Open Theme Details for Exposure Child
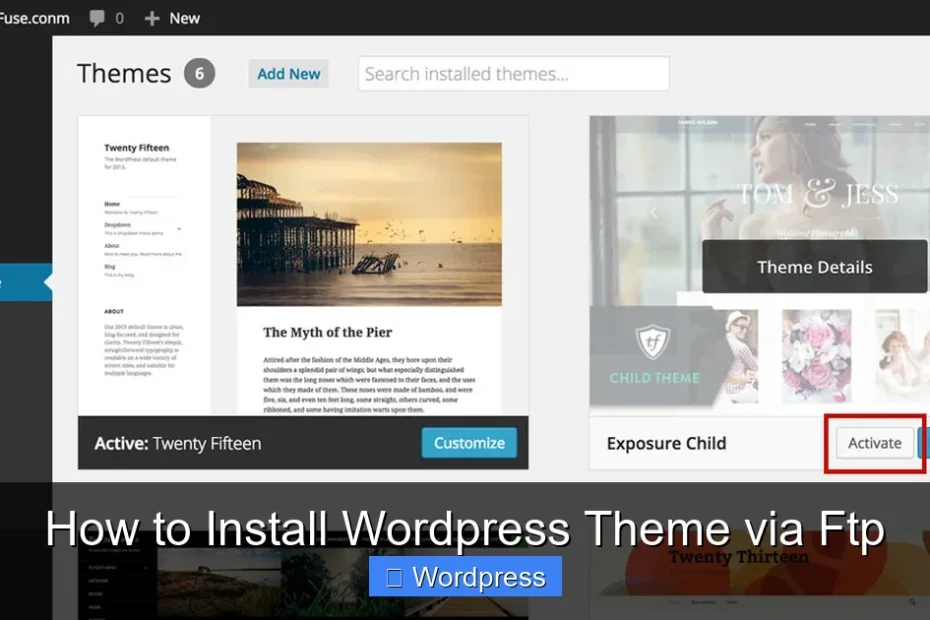The height and width of the screenshot is (620, 930). coord(814,267)
